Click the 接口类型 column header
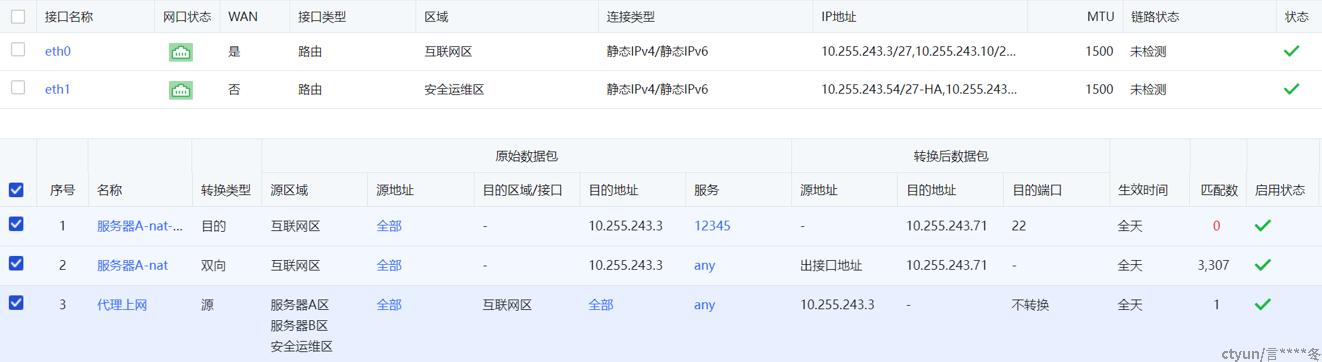Image resolution: width=1322 pixels, height=362 pixels. (x=322, y=17)
